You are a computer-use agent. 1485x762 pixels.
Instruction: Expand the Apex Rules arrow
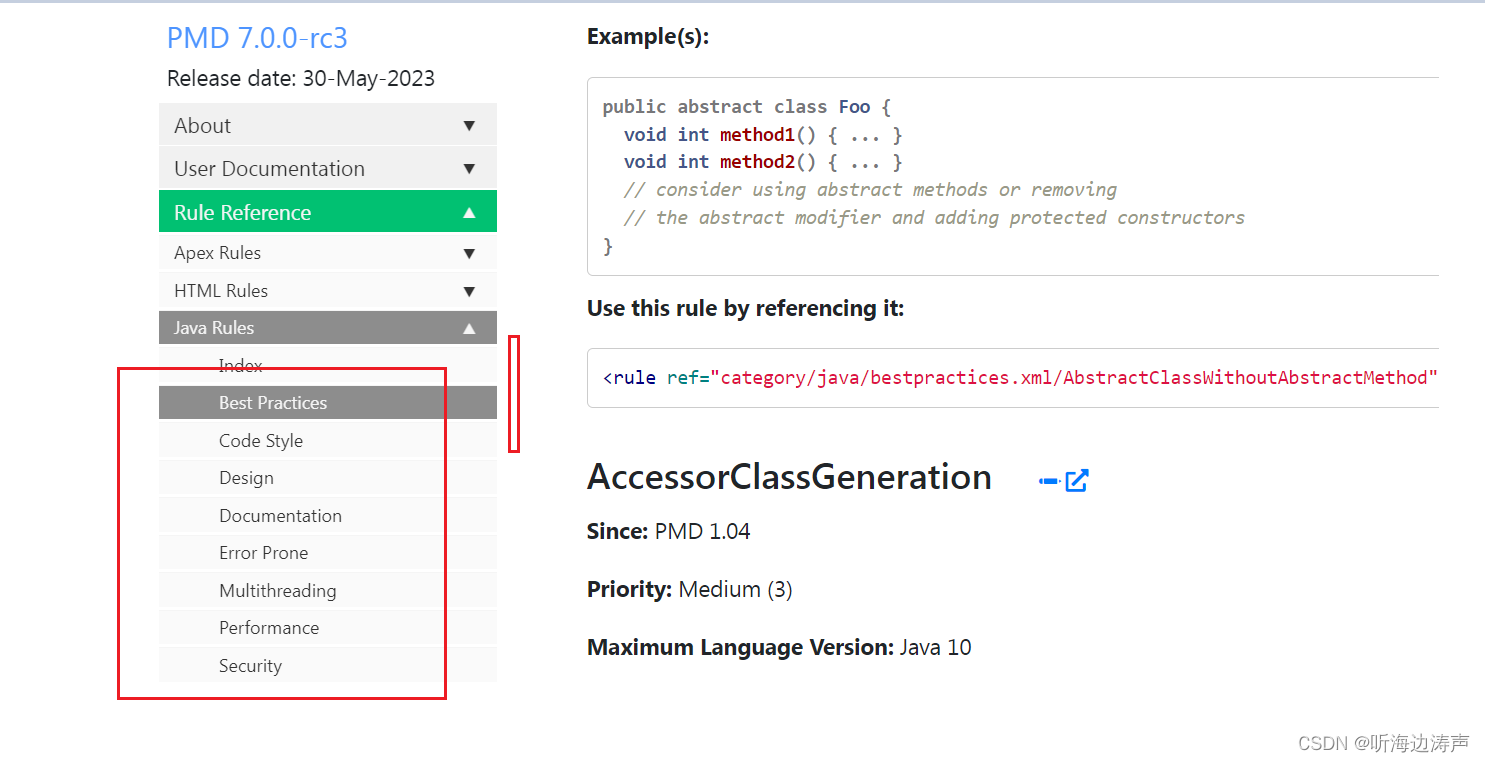pyautogui.click(x=469, y=253)
